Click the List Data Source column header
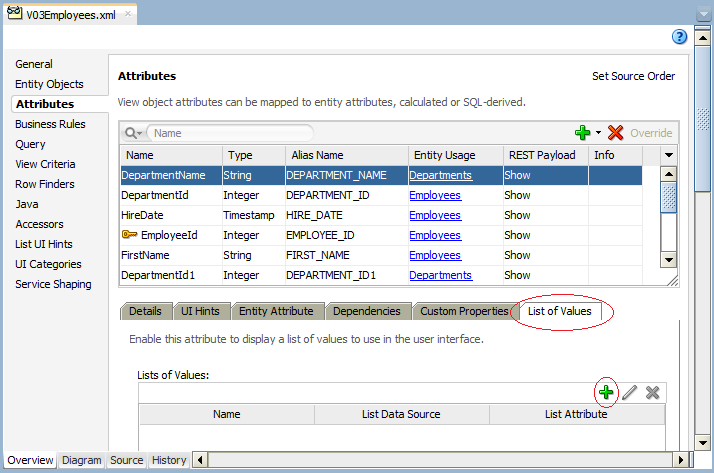This screenshot has width=714, height=473. click(402, 414)
